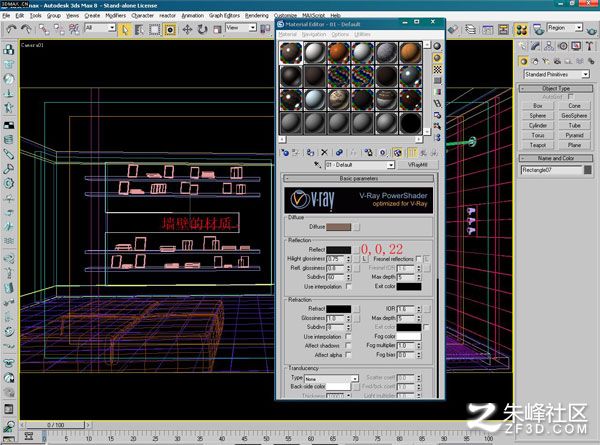Screen dimensions: 600x445
Task: Open the Modify panel tab icon
Action: 535,47
